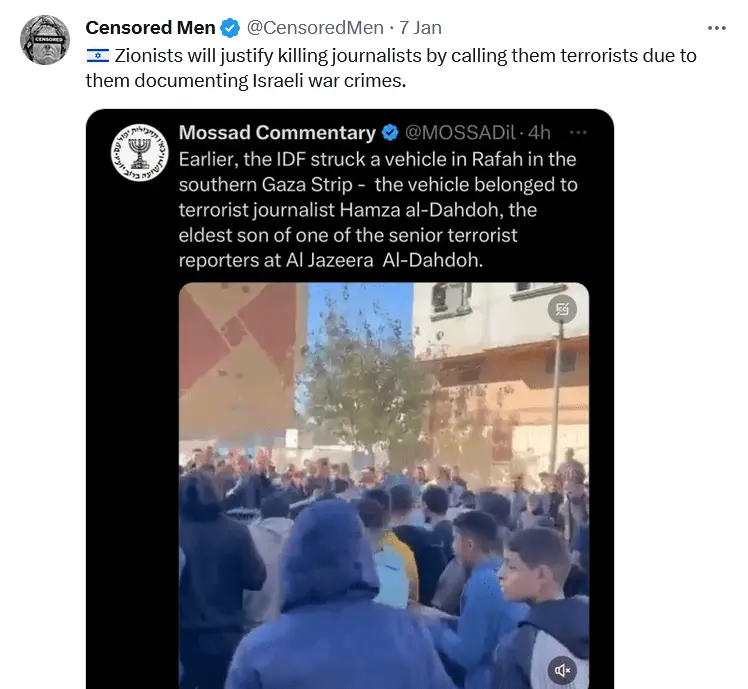Unmute the video sound
Viewport: 748px width, 689px height.
(562, 670)
